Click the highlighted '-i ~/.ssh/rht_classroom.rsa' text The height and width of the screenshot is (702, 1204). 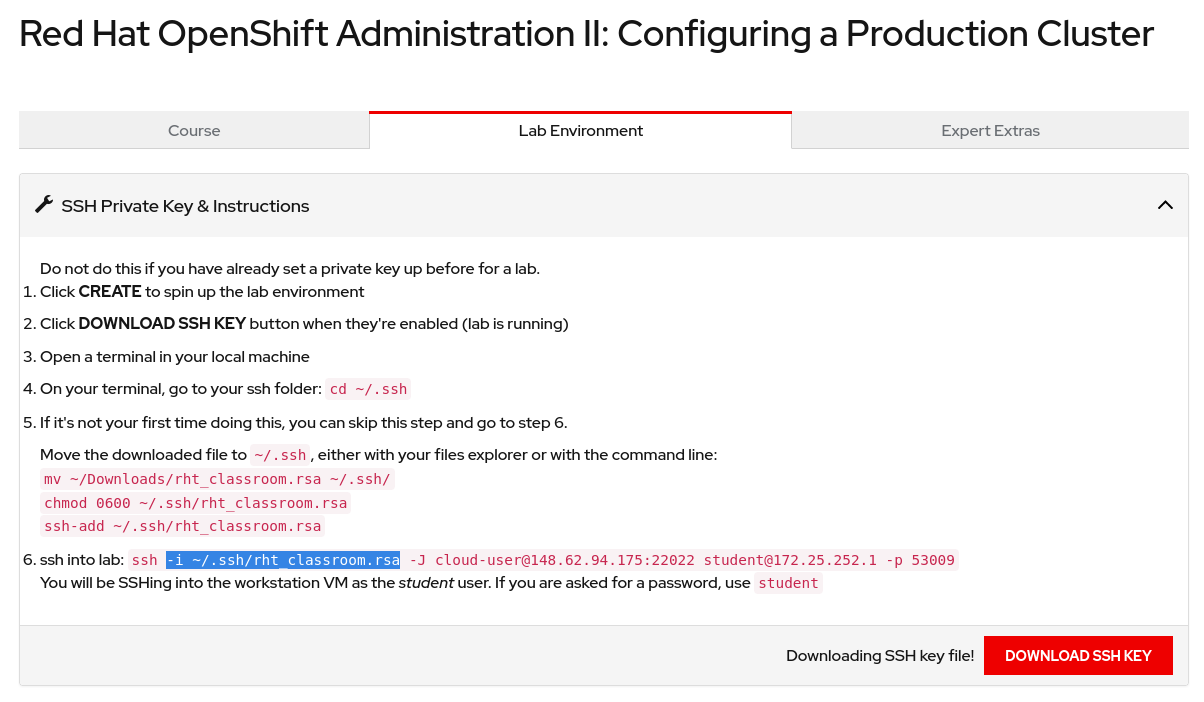point(283,560)
